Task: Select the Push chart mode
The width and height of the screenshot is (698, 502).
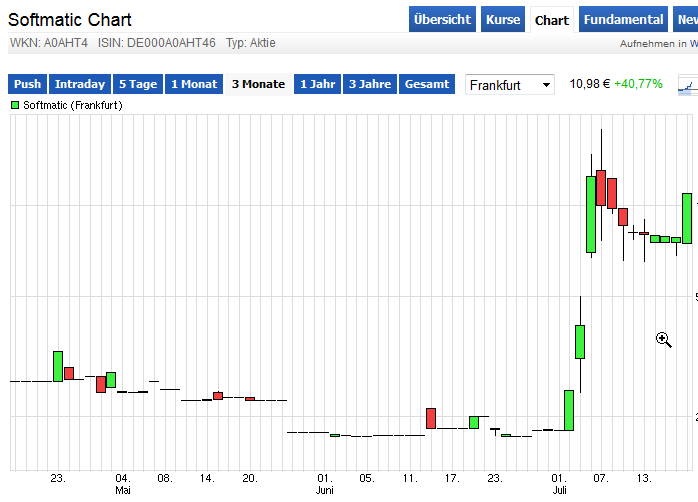Action: 27,85
